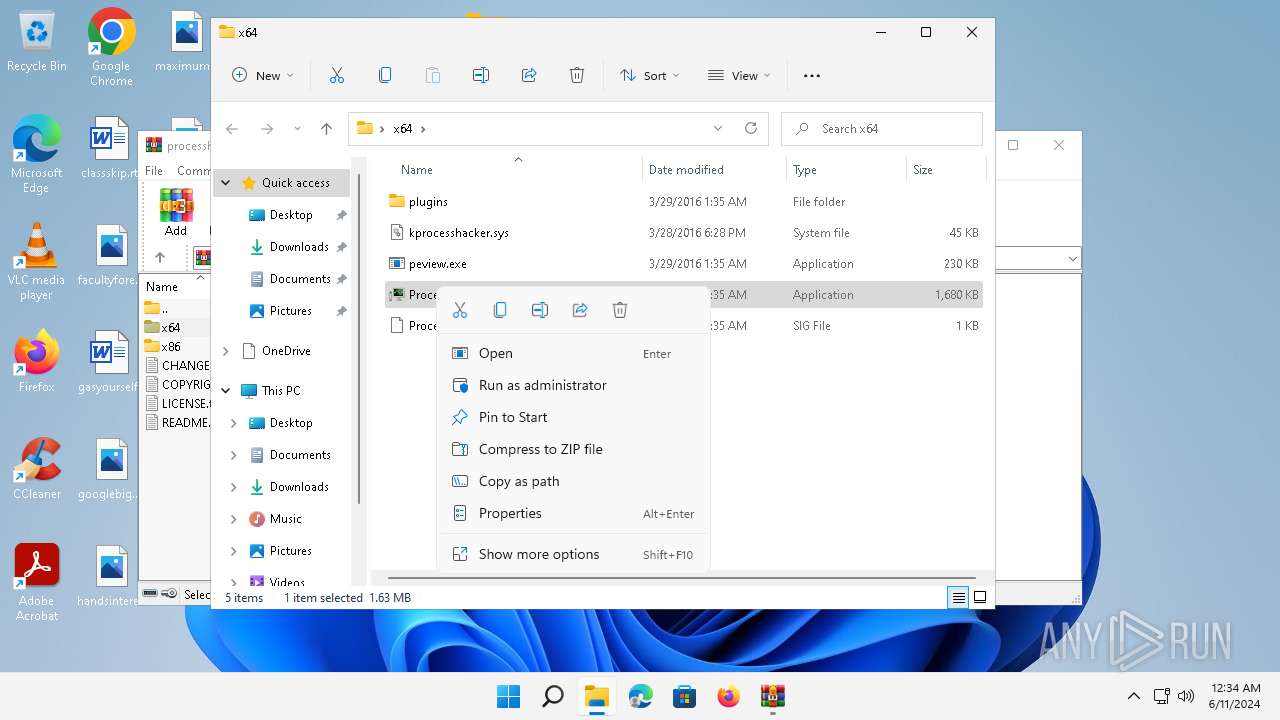Choose Copy as path
Screen dimensions: 1280x720
click(573, 481)
